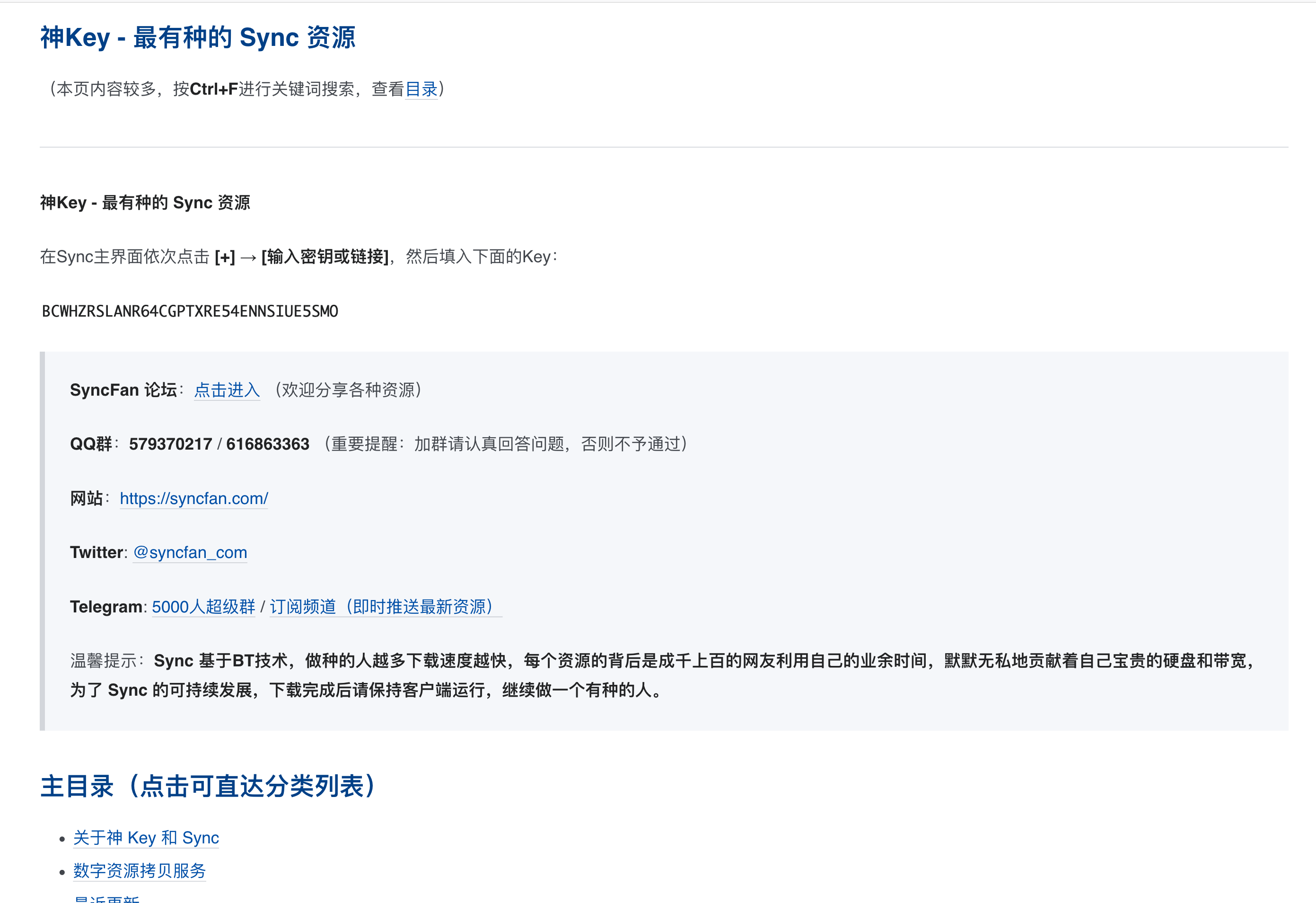Click the 网站 label in the info box
This screenshot has width=1316, height=903.
tap(87, 498)
